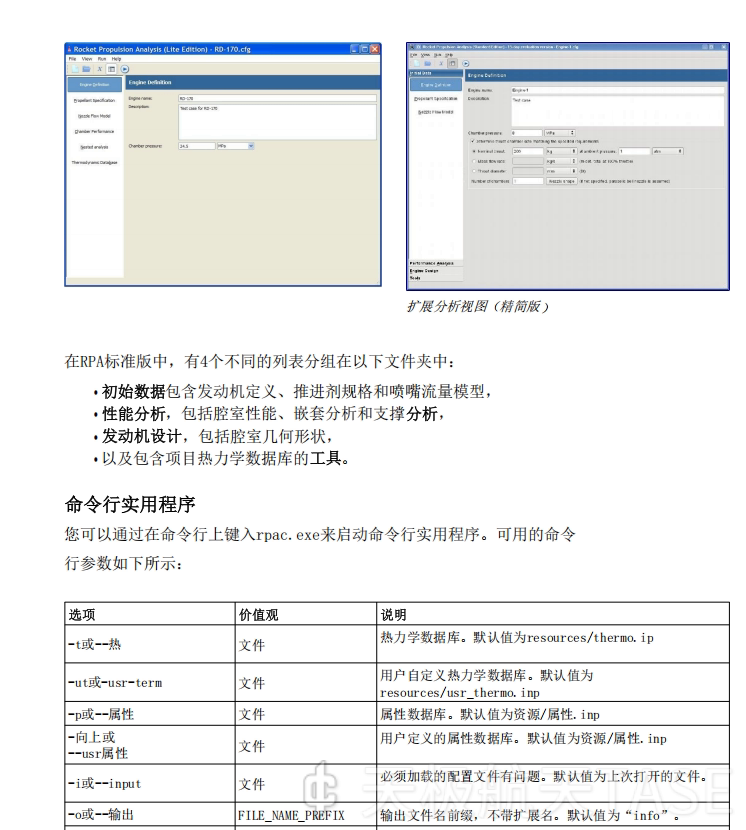
Task: Click chamber pressure field showing 24.5
Action: pos(196,146)
